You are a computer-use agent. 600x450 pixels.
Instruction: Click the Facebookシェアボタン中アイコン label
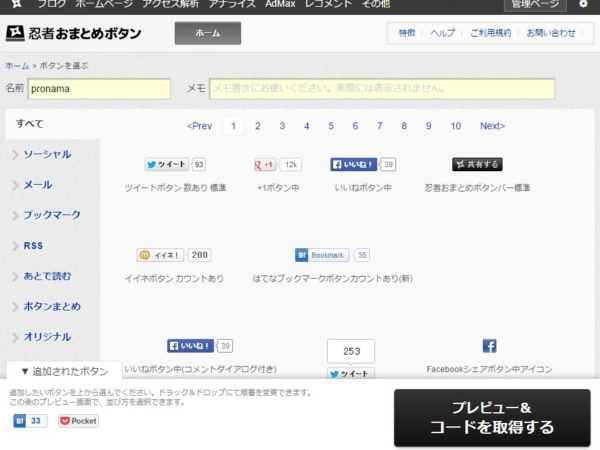point(489,369)
